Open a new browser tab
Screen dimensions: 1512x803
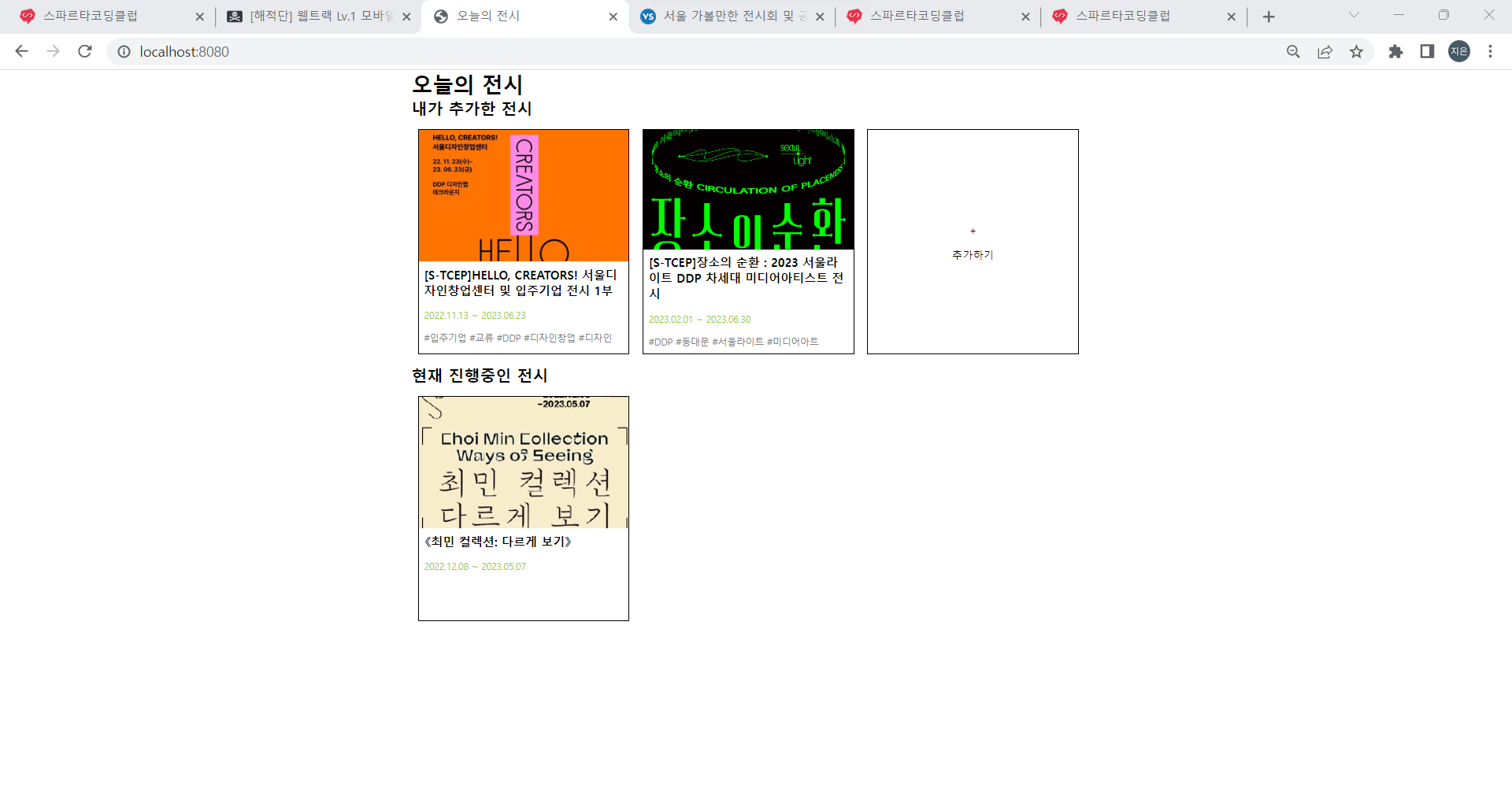1269,17
